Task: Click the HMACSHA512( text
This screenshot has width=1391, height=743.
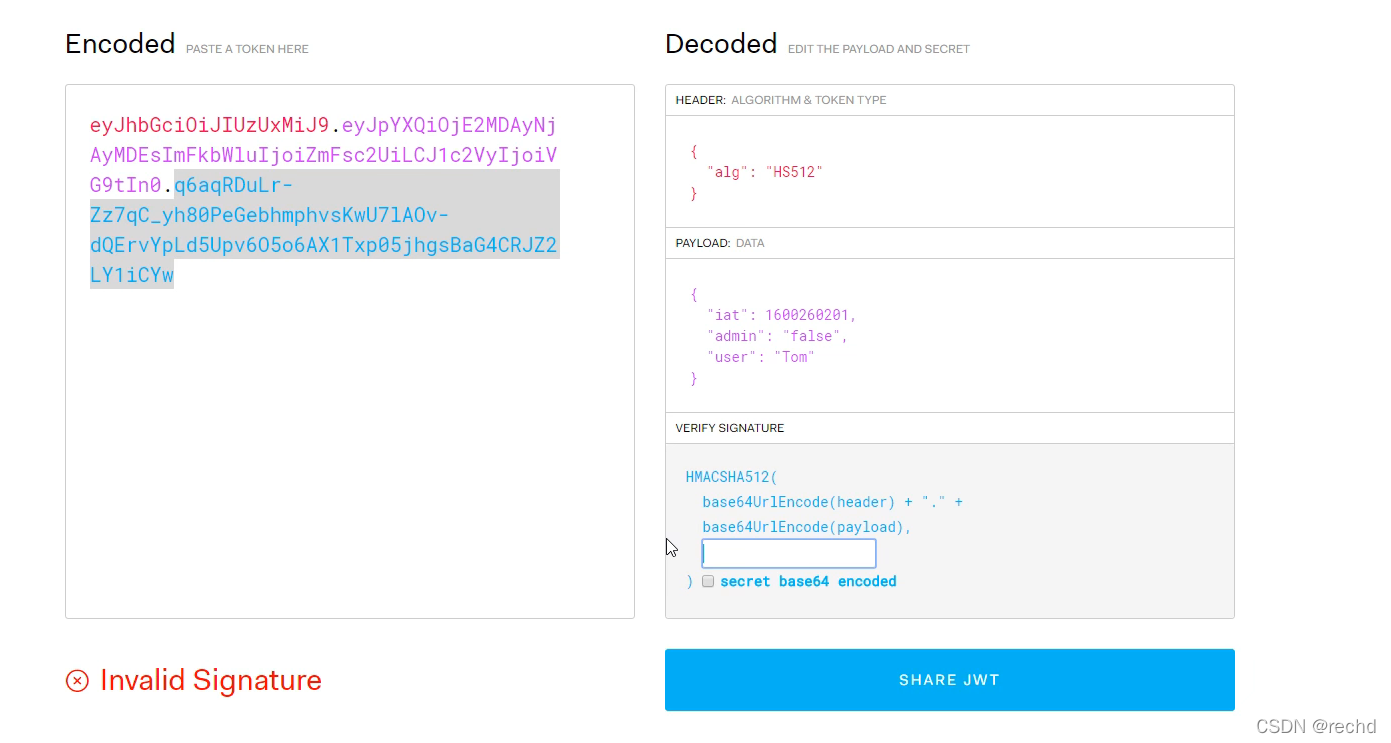Action: pos(731,477)
